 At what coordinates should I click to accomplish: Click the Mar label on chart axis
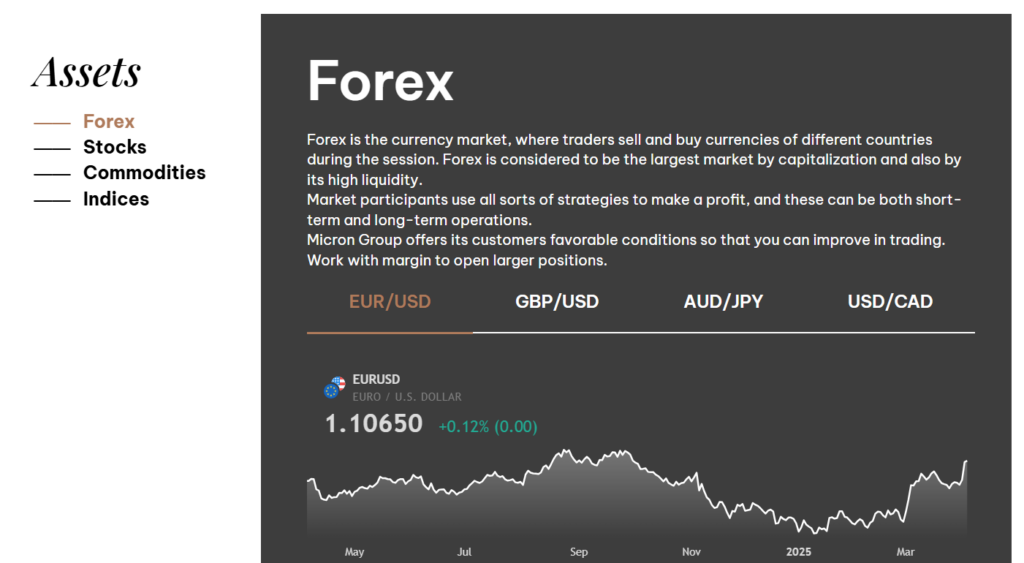tap(906, 552)
